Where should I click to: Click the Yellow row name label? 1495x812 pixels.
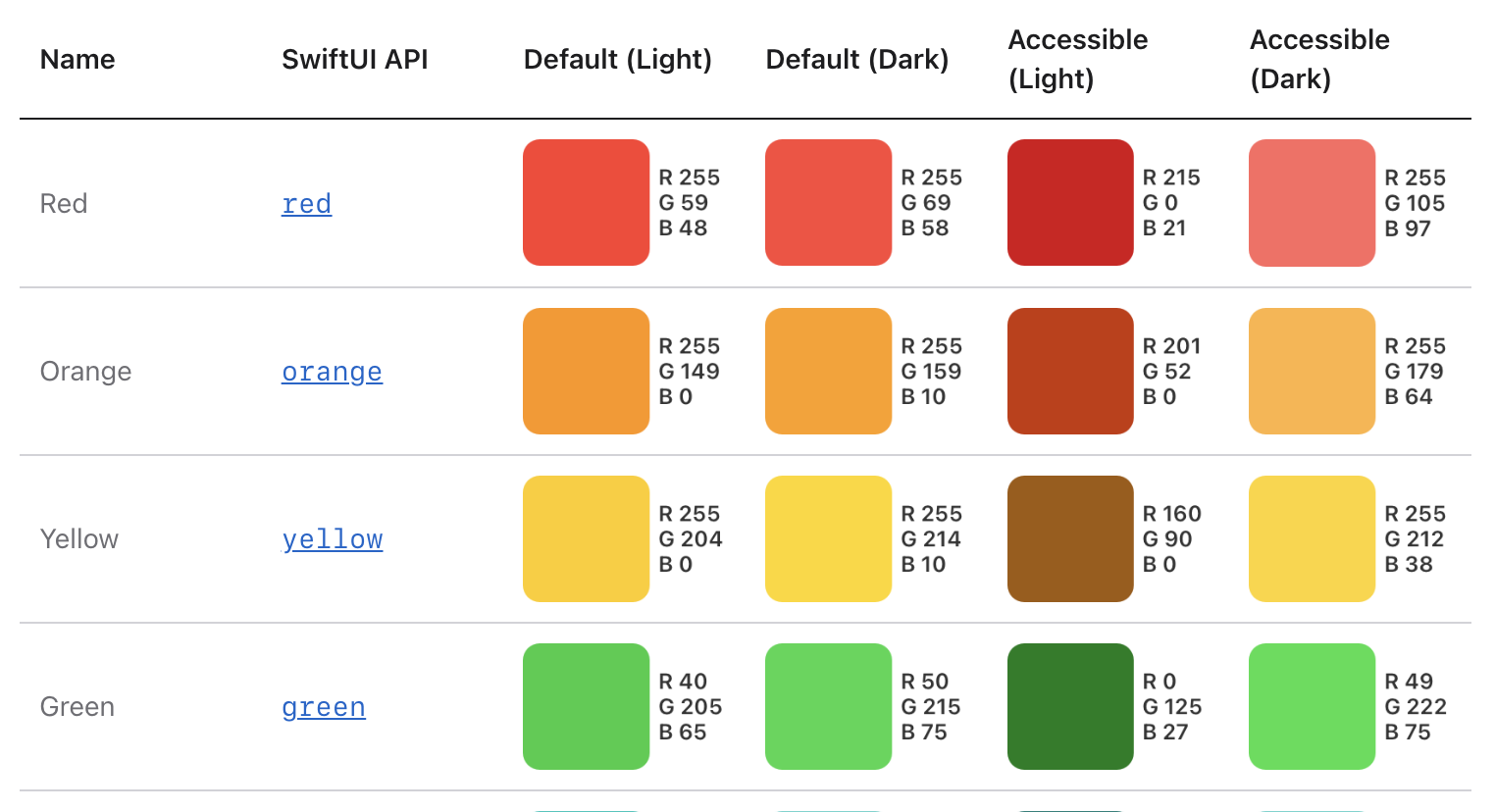[78, 539]
